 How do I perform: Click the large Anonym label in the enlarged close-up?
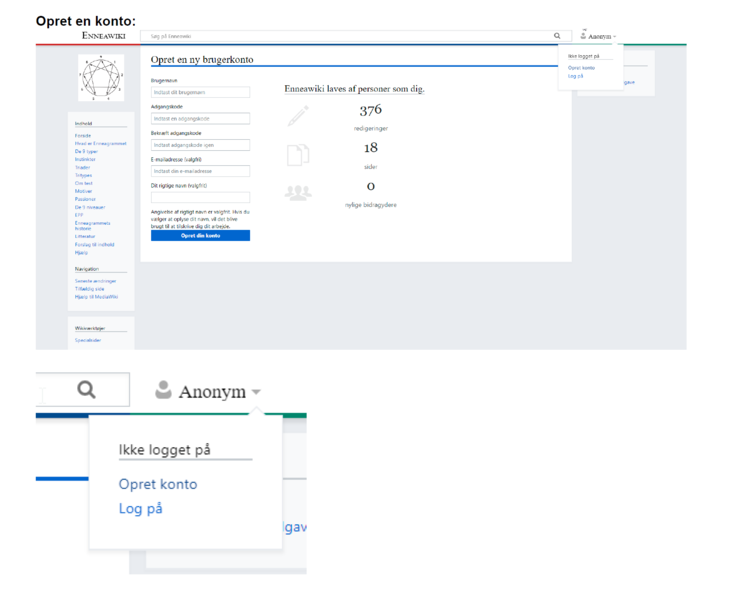tap(212, 392)
